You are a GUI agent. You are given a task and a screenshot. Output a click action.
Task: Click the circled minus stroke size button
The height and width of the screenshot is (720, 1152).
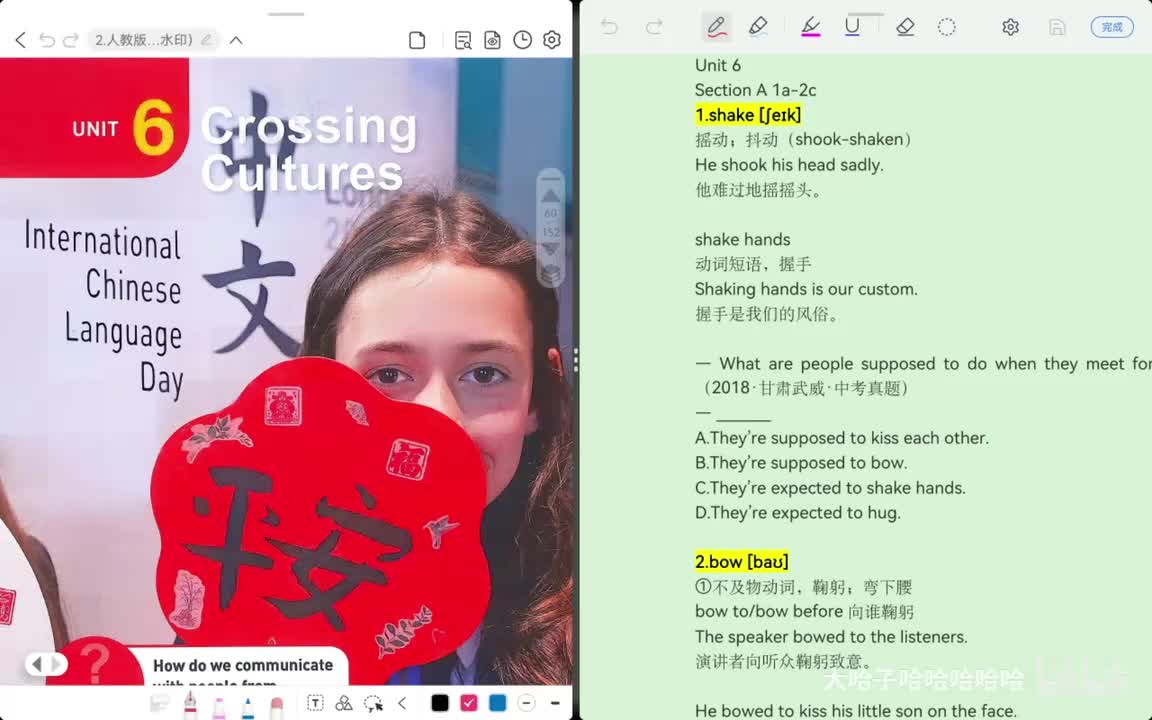(526, 703)
